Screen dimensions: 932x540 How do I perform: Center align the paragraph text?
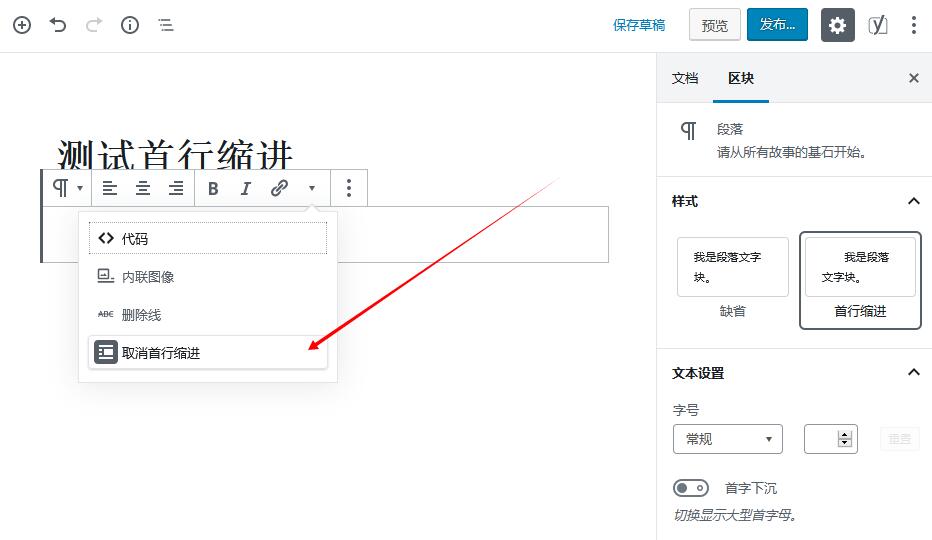coord(143,189)
